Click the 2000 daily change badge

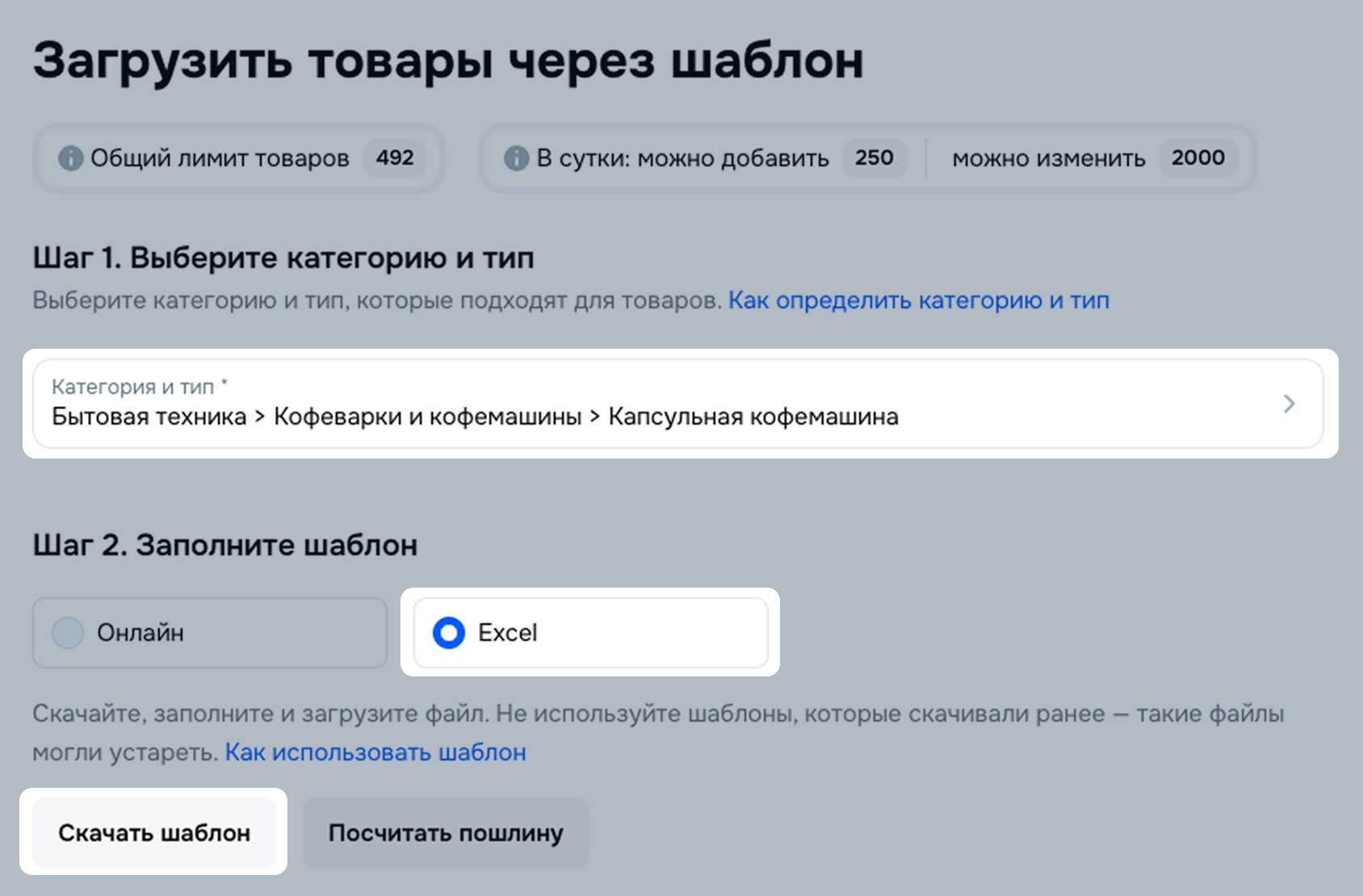(x=1198, y=157)
